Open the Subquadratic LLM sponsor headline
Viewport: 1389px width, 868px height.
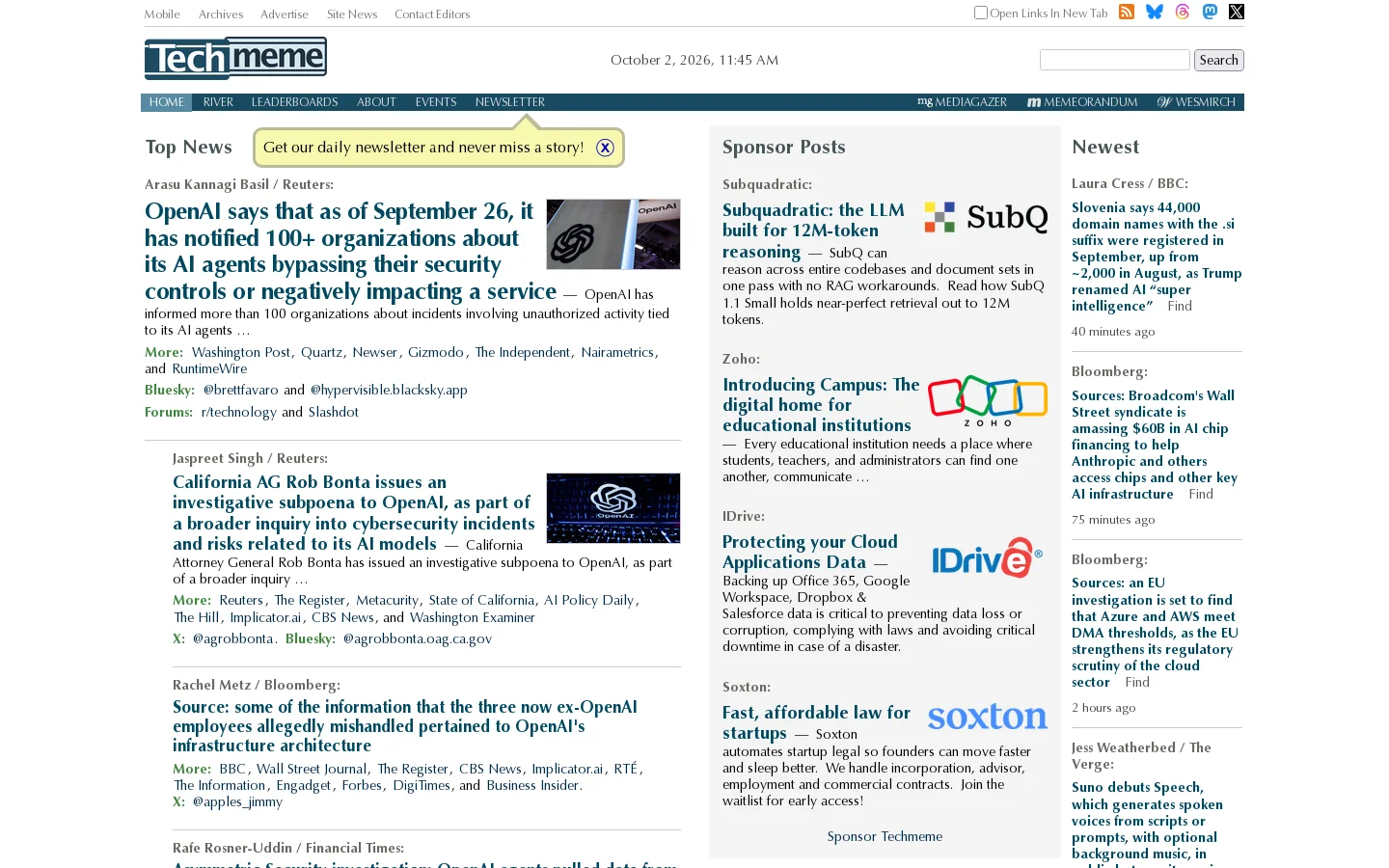(x=813, y=231)
